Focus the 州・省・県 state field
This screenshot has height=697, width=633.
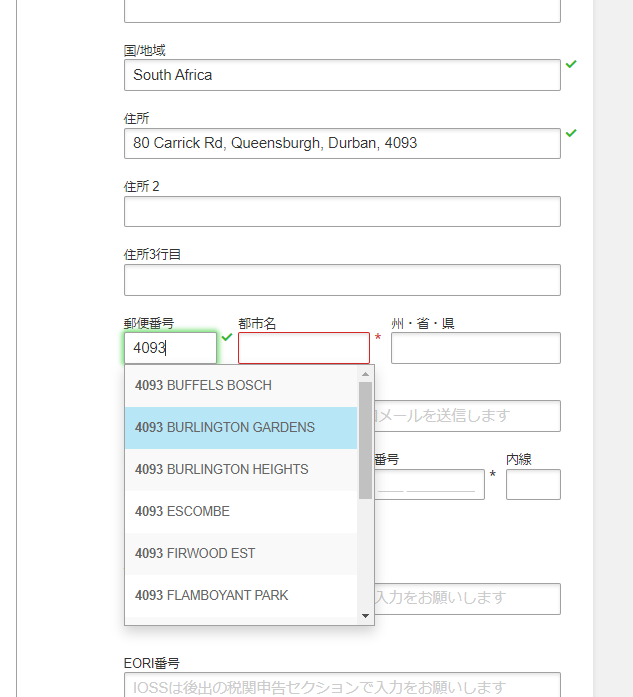476,348
